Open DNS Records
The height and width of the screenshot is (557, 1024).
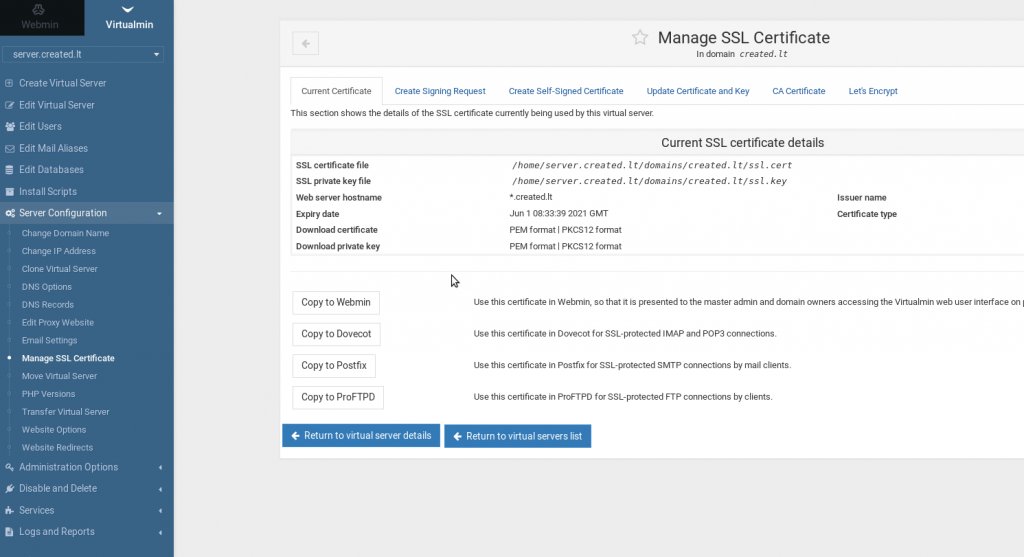48,304
